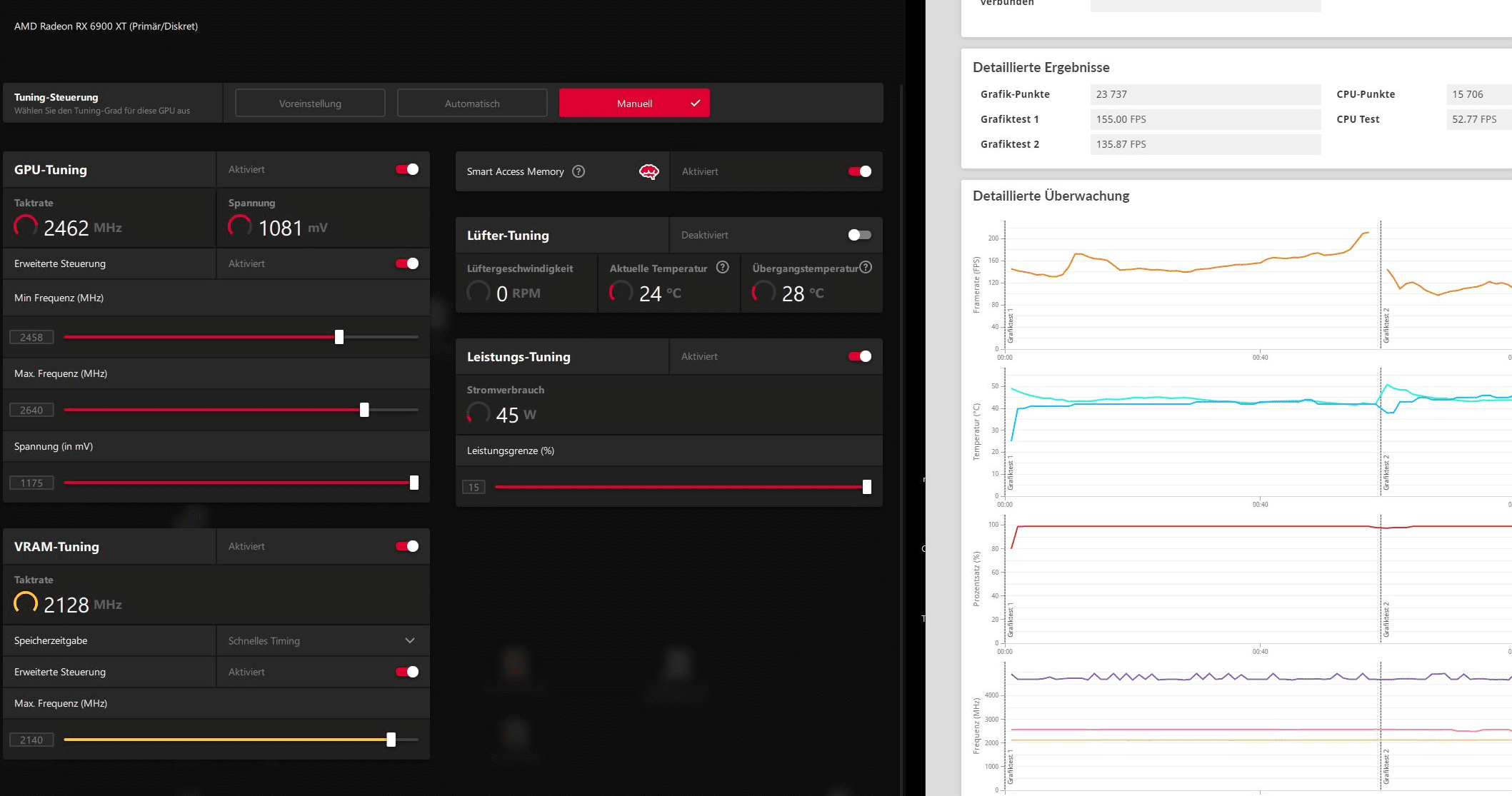The image size is (1512, 796).
Task: Click the Spannung gauge icon
Action: 239,227
